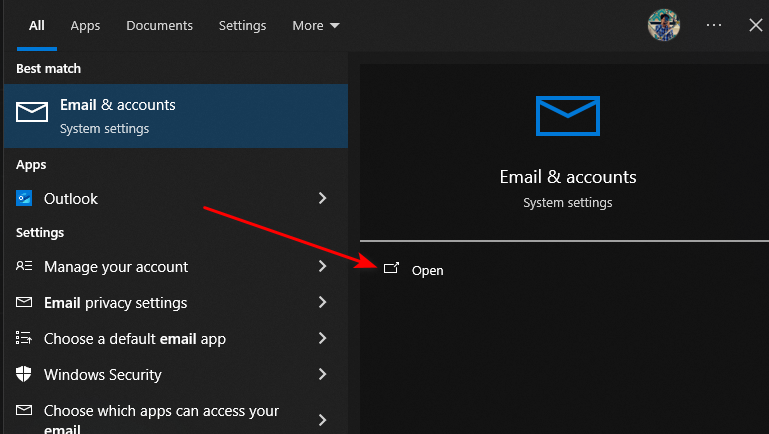The height and width of the screenshot is (434, 769).
Task: Expand Choose which apps can access chevron
Action: [x=322, y=420]
